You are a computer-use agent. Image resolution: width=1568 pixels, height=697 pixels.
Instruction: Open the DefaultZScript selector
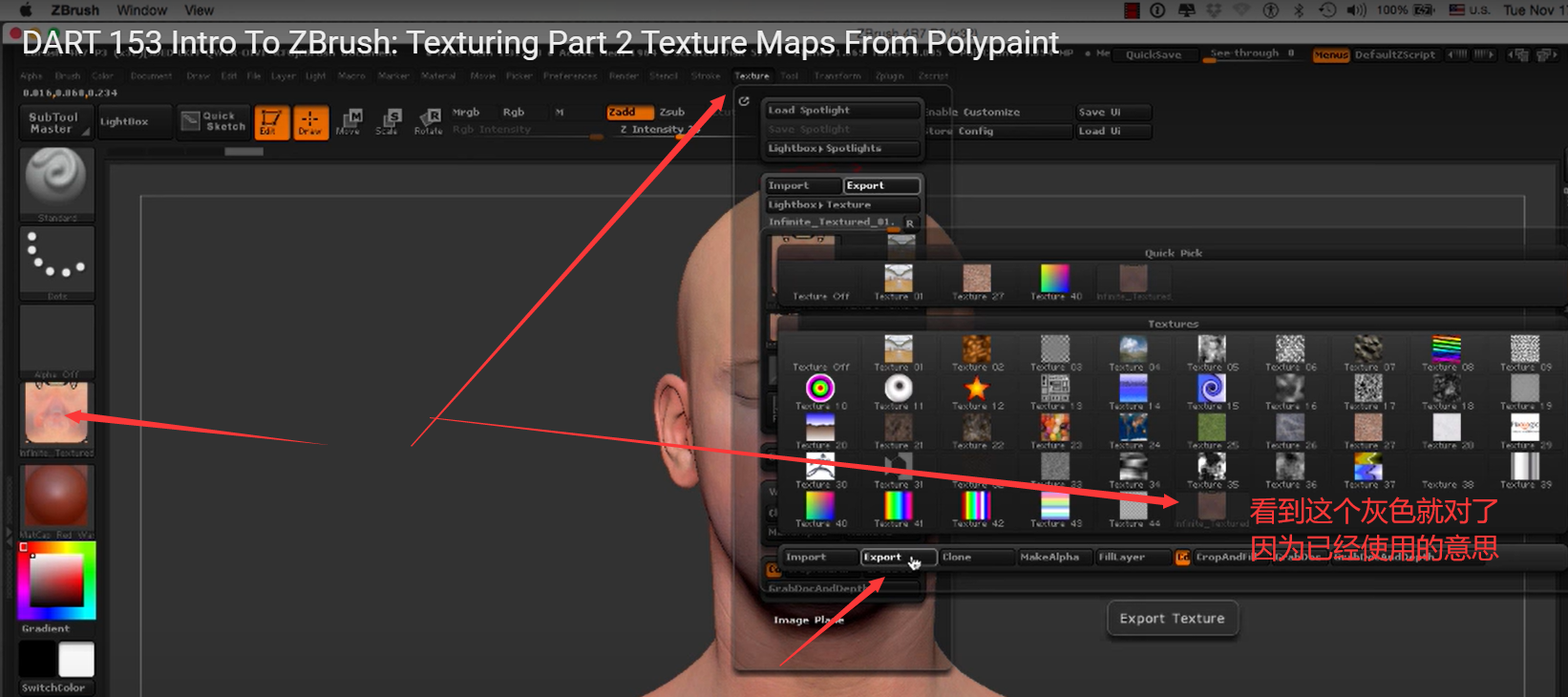[1394, 54]
